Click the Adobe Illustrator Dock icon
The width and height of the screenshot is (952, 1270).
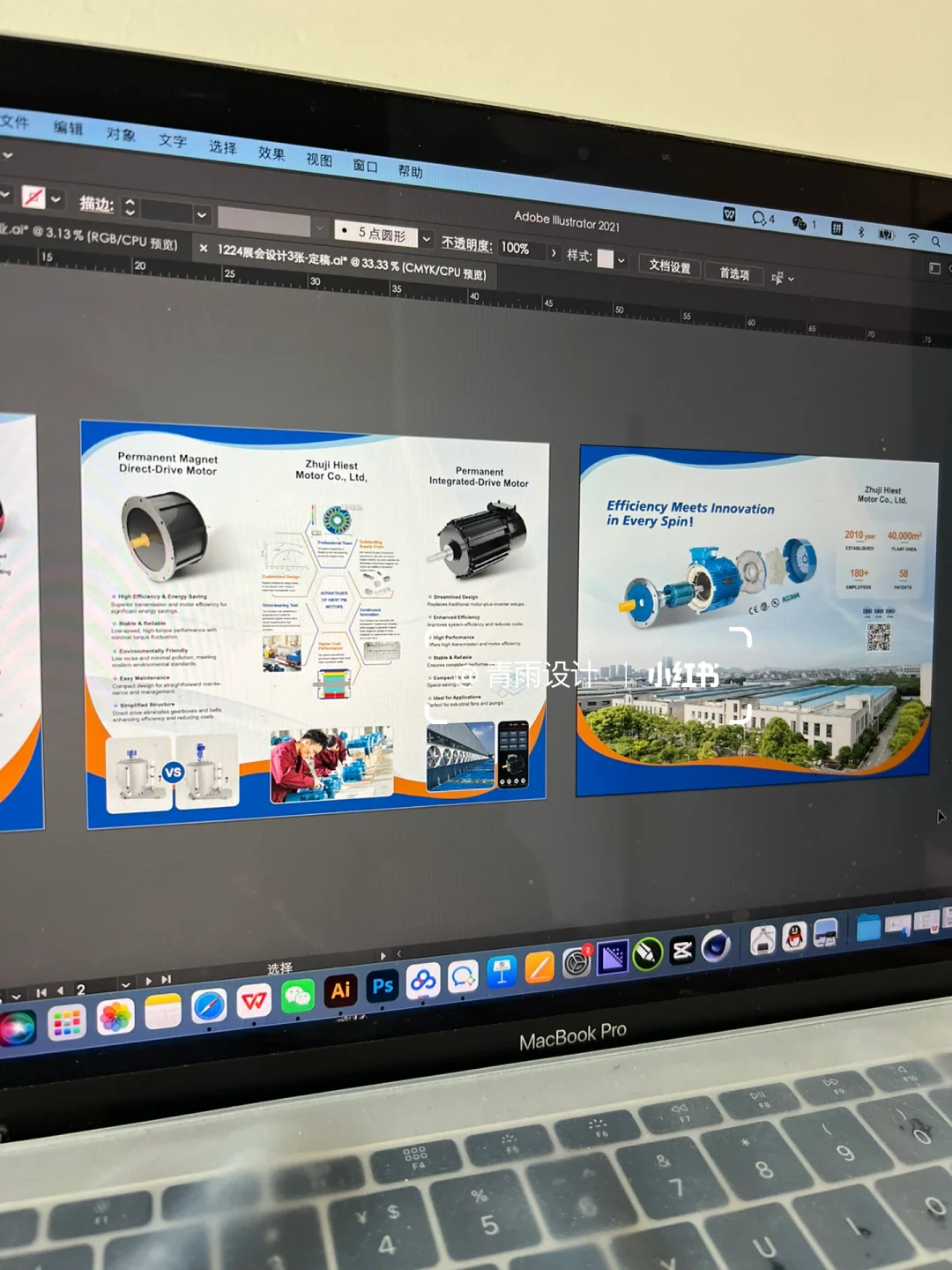341,990
